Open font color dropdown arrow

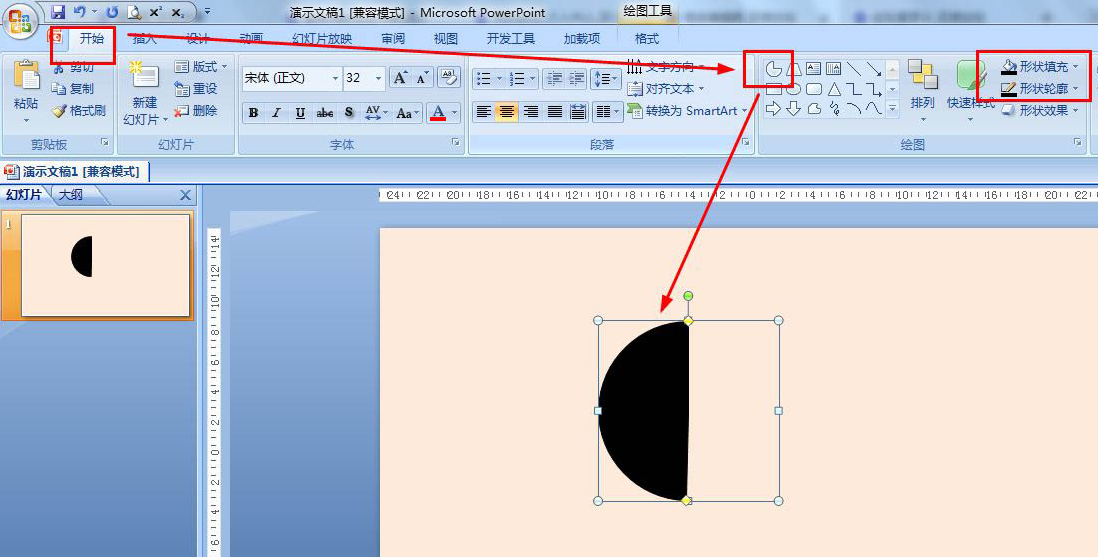click(454, 113)
